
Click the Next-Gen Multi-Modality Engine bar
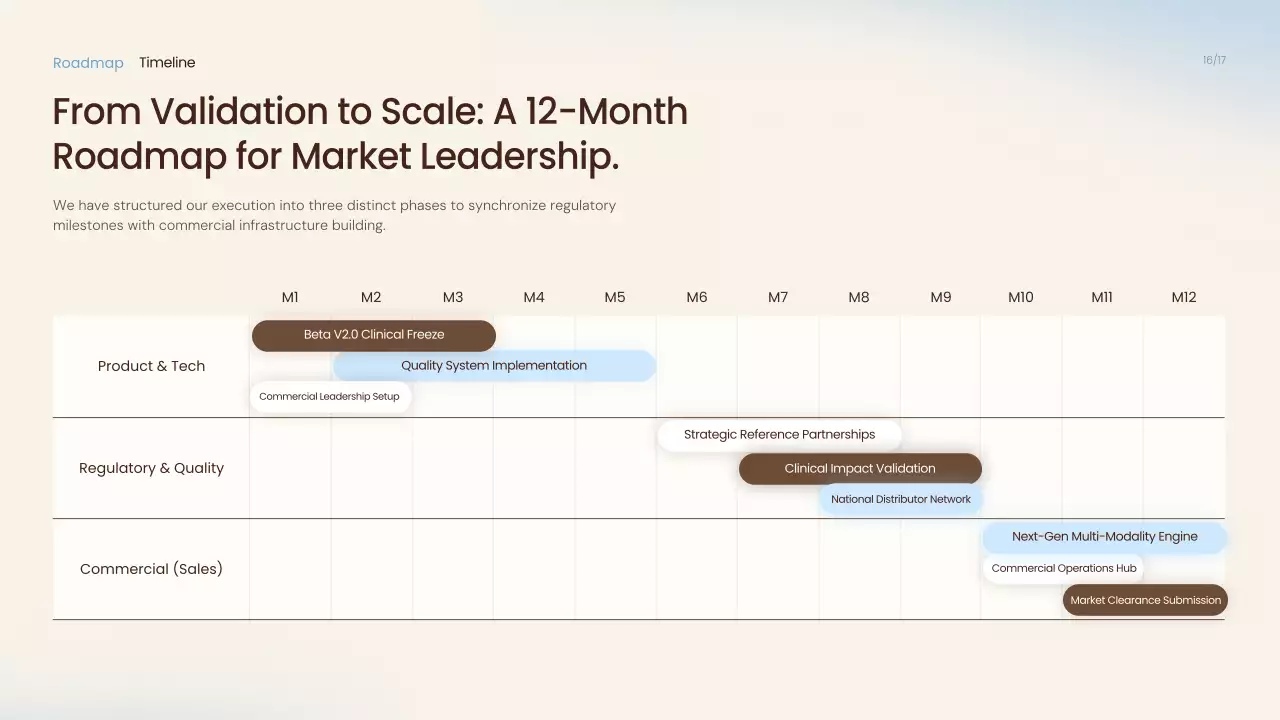pos(1104,537)
